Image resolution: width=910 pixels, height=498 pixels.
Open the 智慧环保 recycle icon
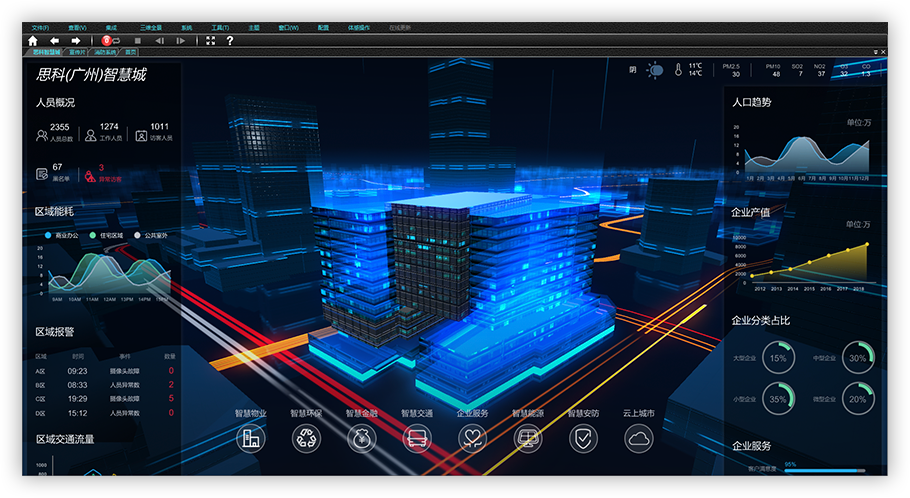click(306, 438)
